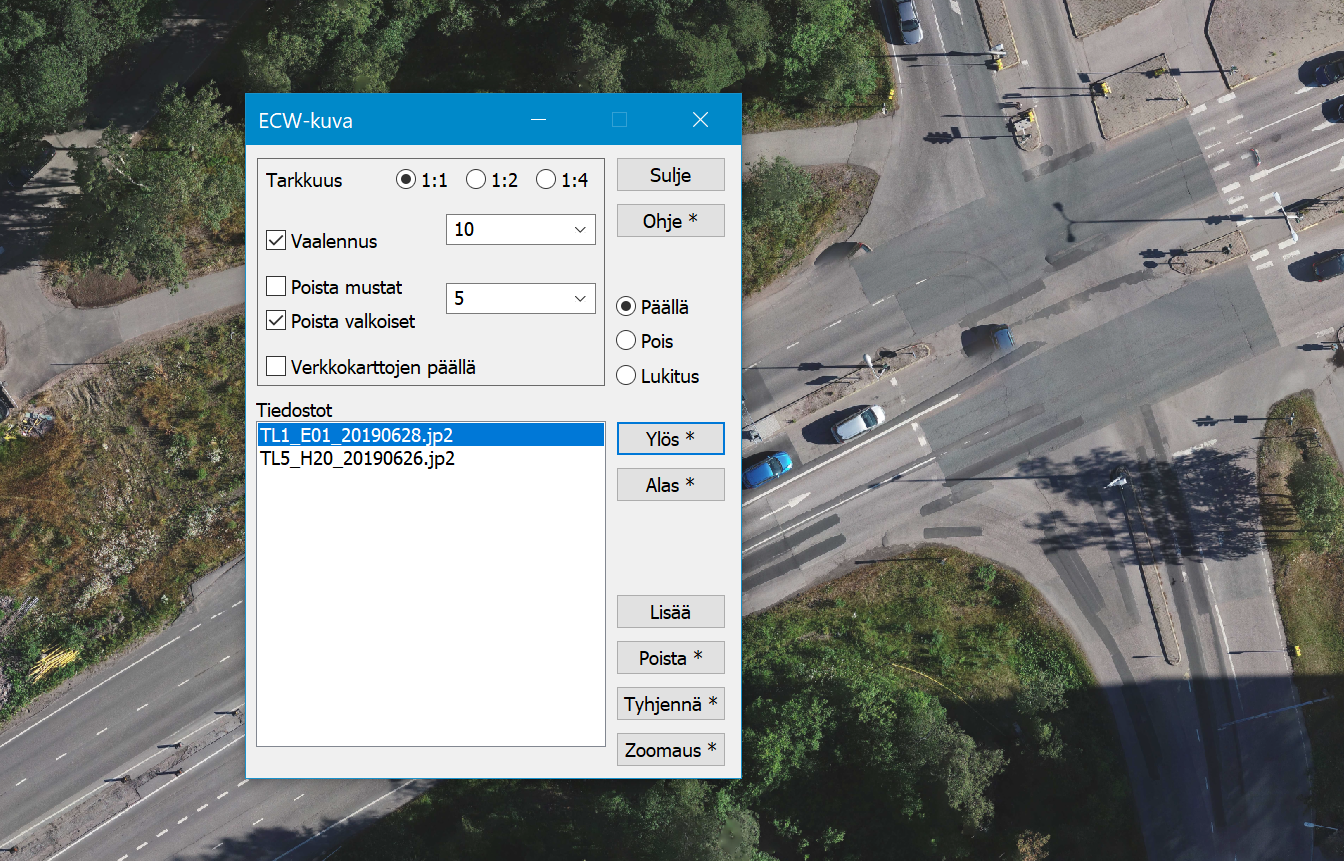Select the Pois radio option

[627, 341]
